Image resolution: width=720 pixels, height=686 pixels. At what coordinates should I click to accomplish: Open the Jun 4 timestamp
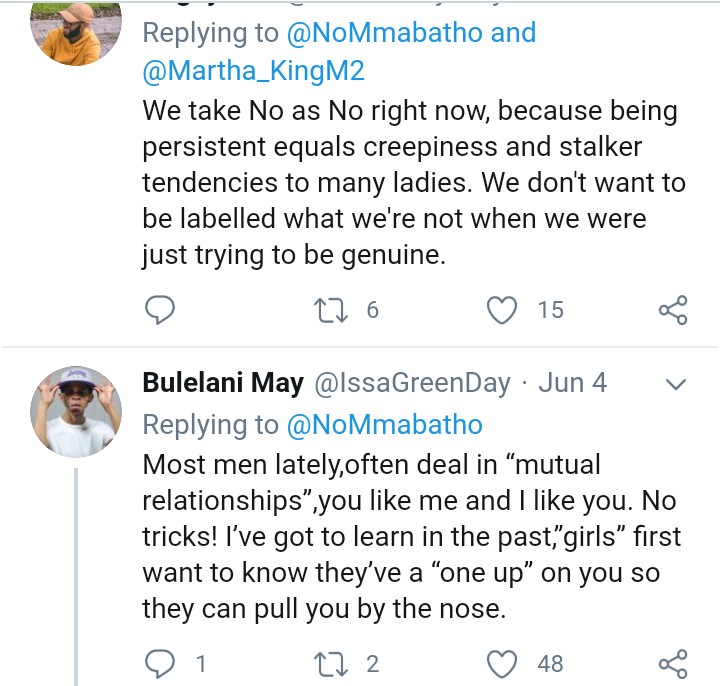tap(573, 383)
